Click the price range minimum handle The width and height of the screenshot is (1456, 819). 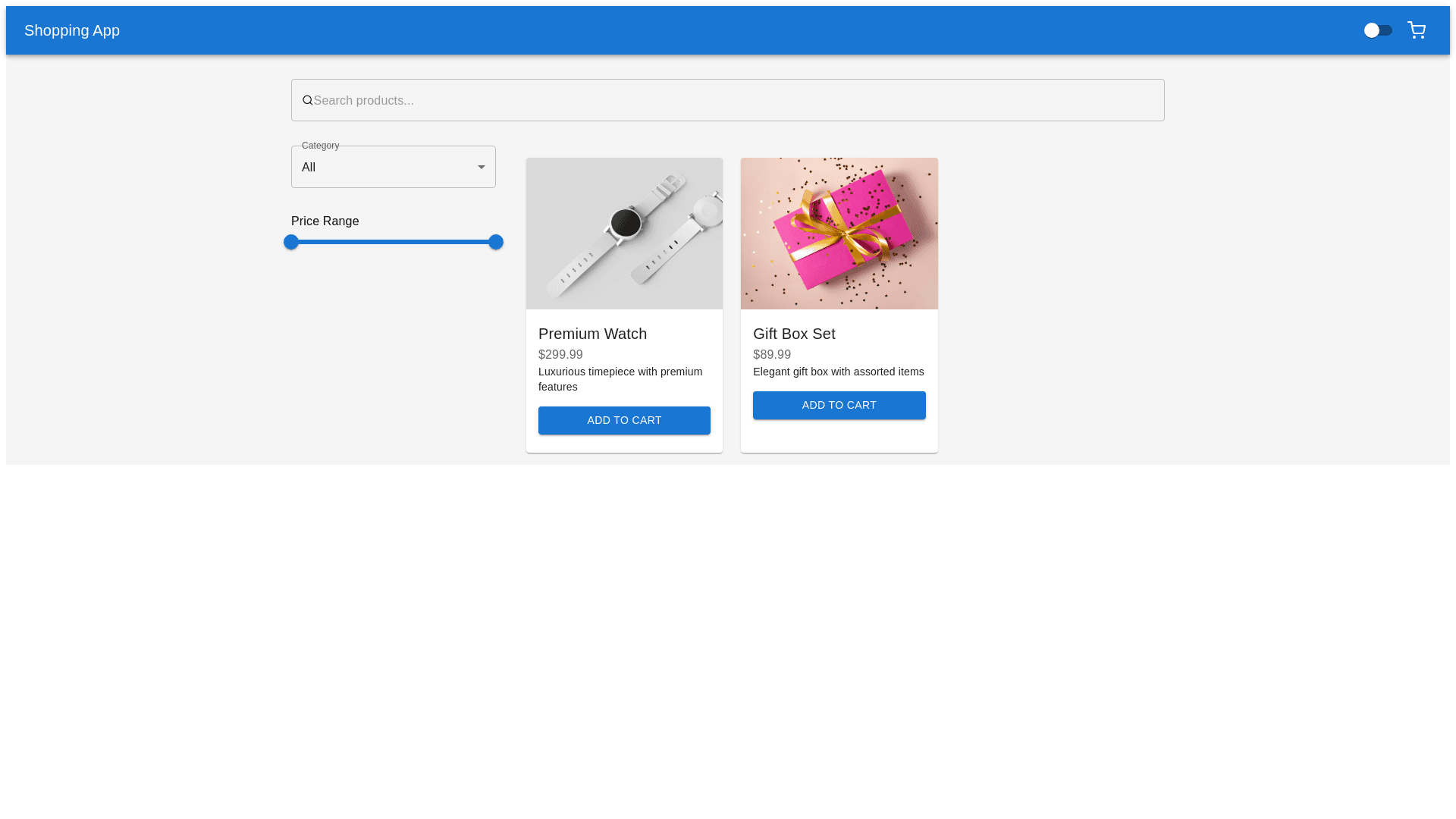pyautogui.click(x=291, y=242)
